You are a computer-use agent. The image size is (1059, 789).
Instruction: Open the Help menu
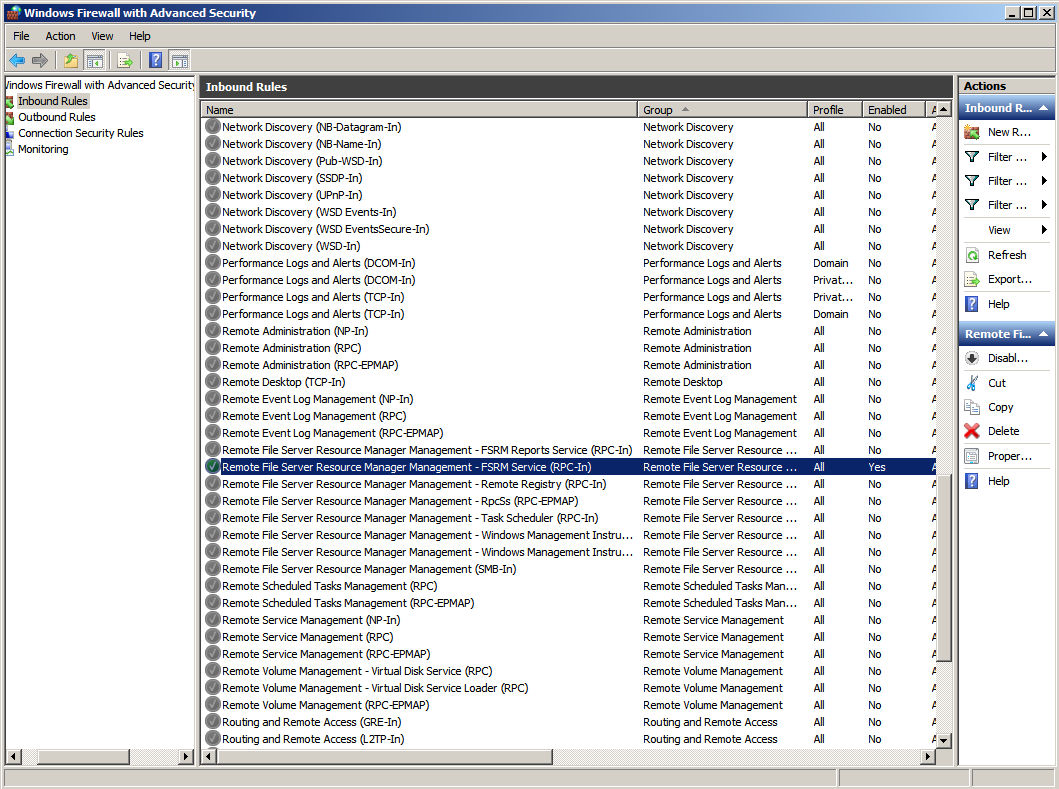tap(140, 36)
